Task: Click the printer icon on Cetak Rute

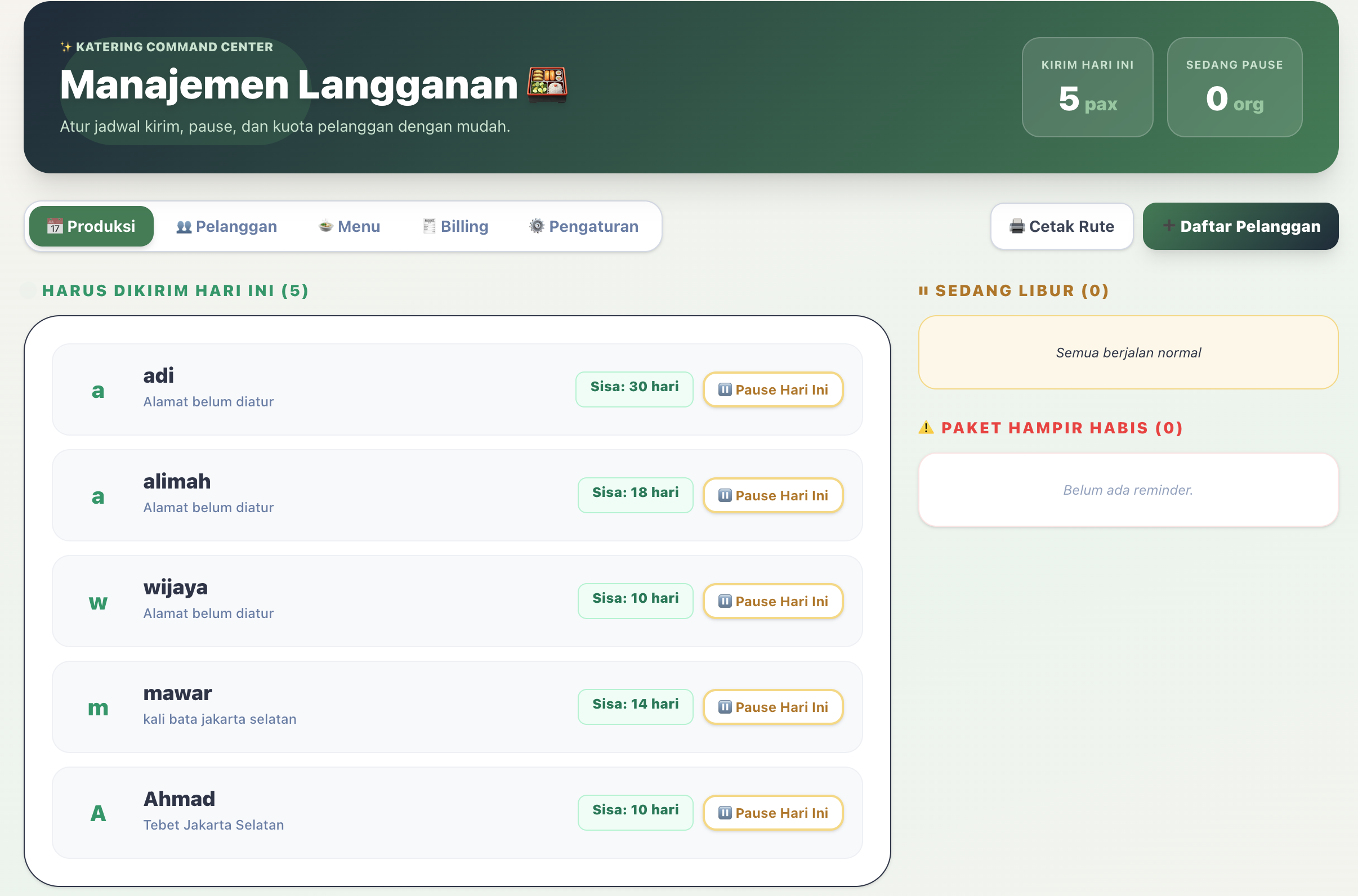Action: (1017, 226)
